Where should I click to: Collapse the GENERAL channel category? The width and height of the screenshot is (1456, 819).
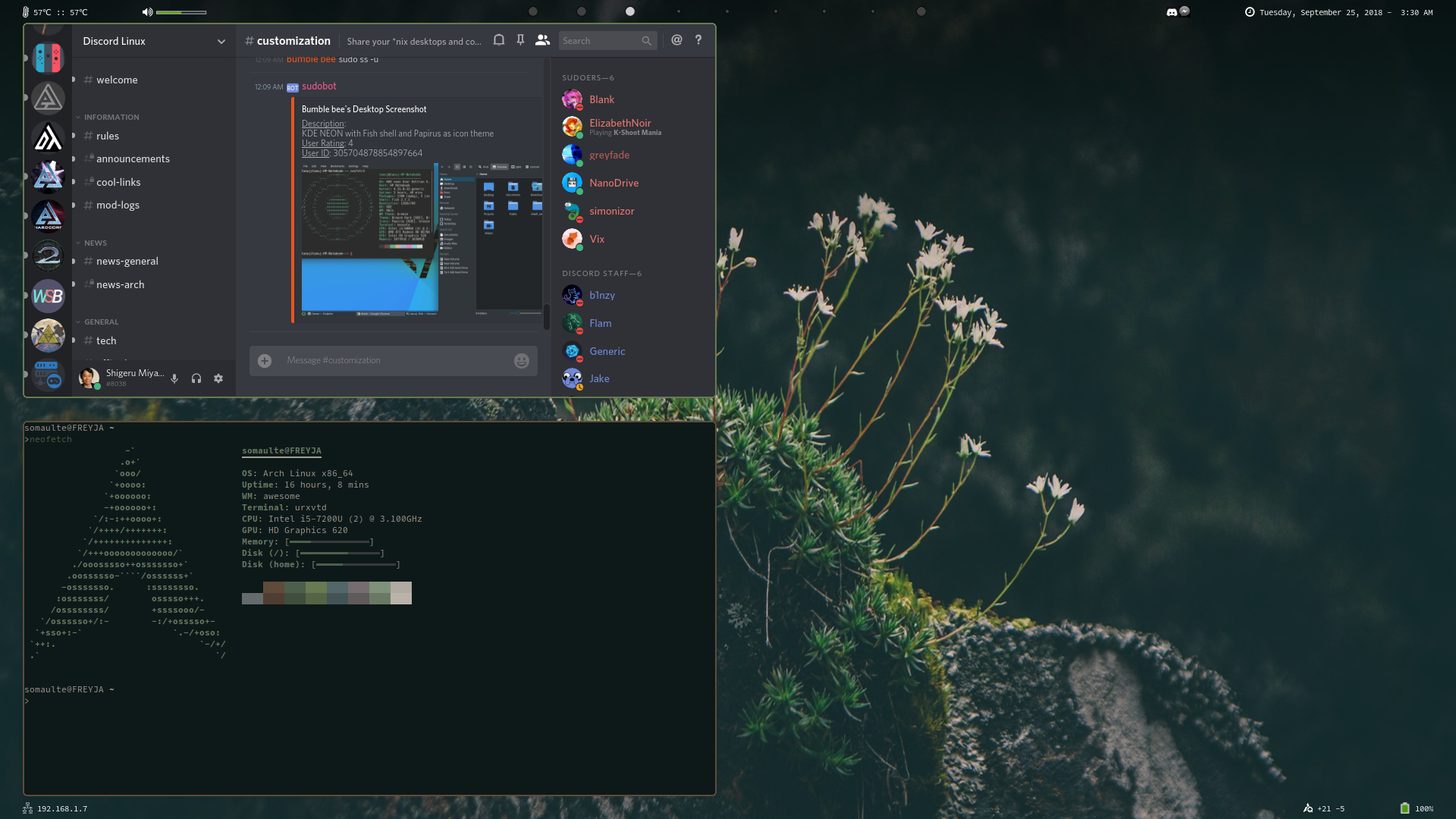pyautogui.click(x=97, y=322)
